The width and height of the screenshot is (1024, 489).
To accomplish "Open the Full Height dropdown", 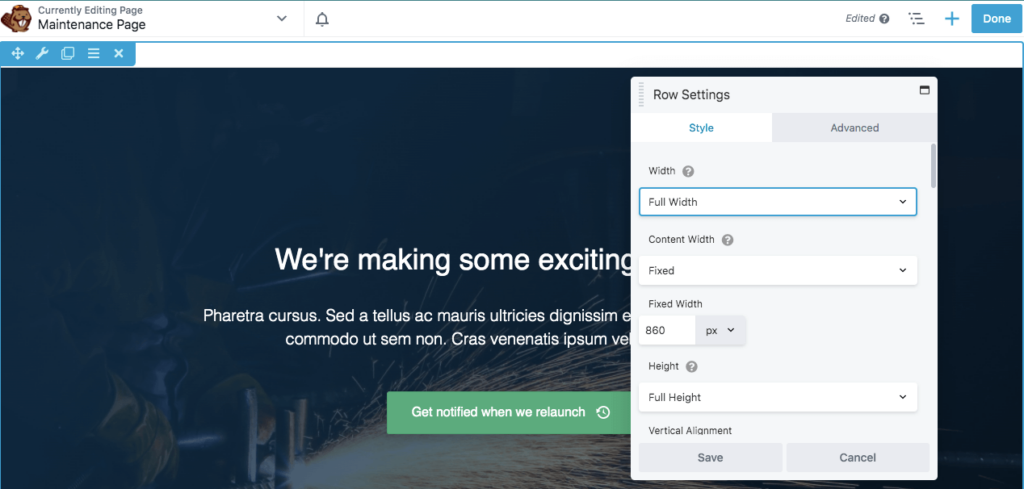I will (x=777, y=397).
